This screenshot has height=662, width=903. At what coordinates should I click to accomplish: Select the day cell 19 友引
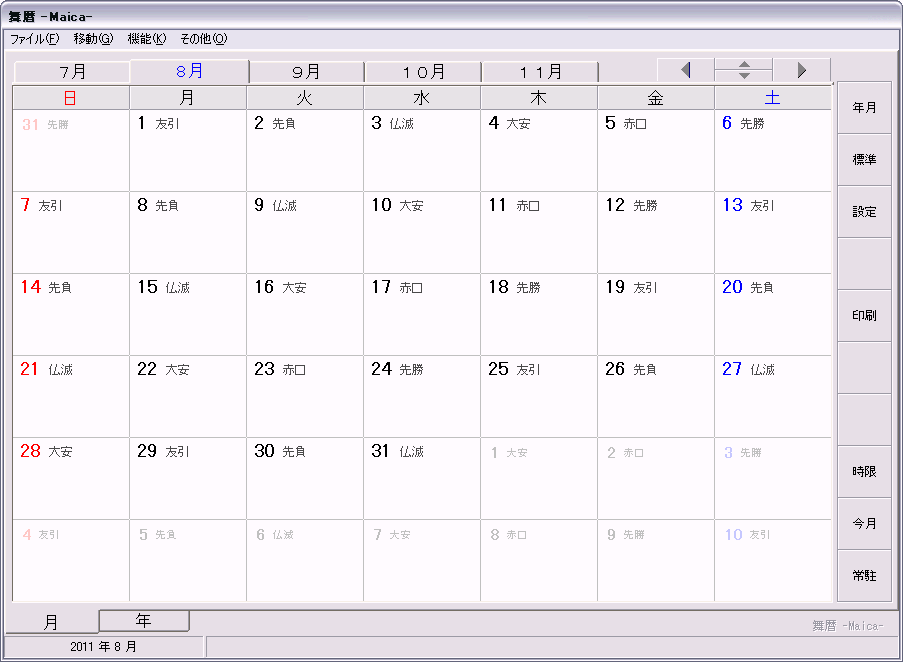pos(655,314)
